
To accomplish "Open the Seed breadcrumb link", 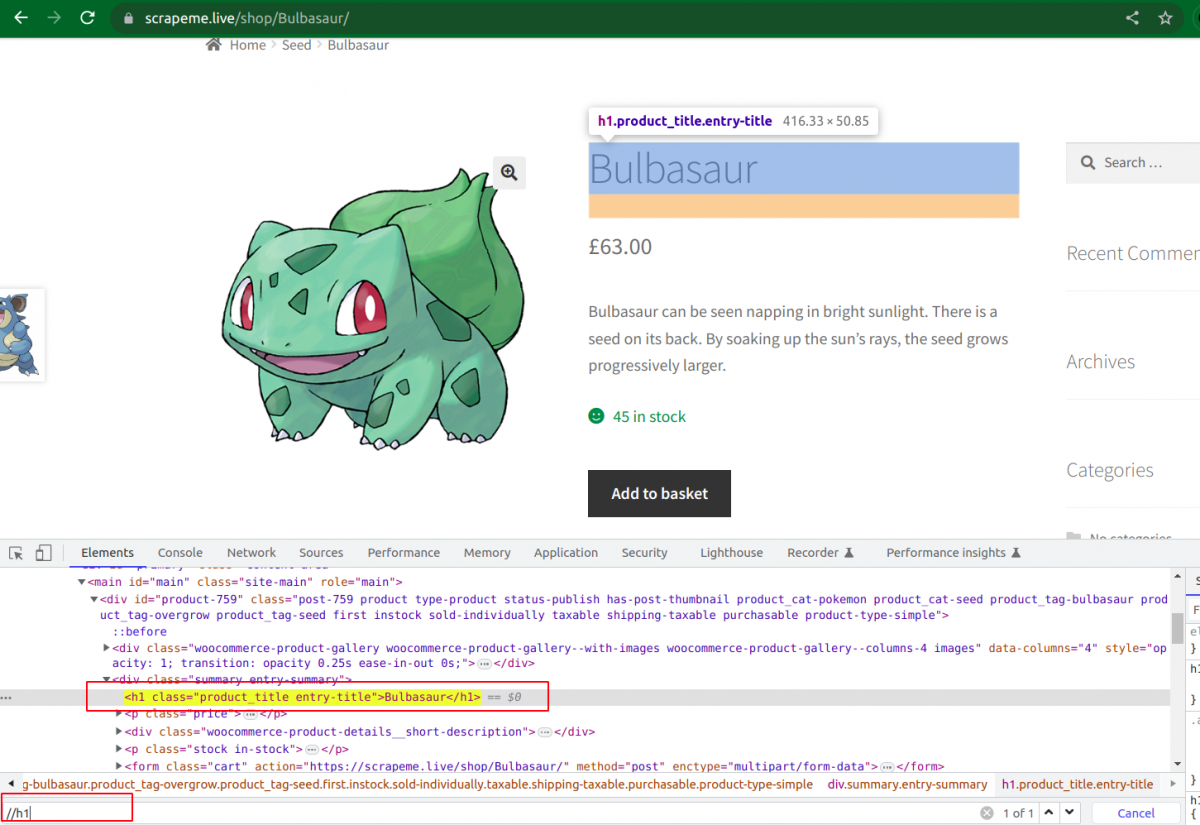I will click(296, 44).
